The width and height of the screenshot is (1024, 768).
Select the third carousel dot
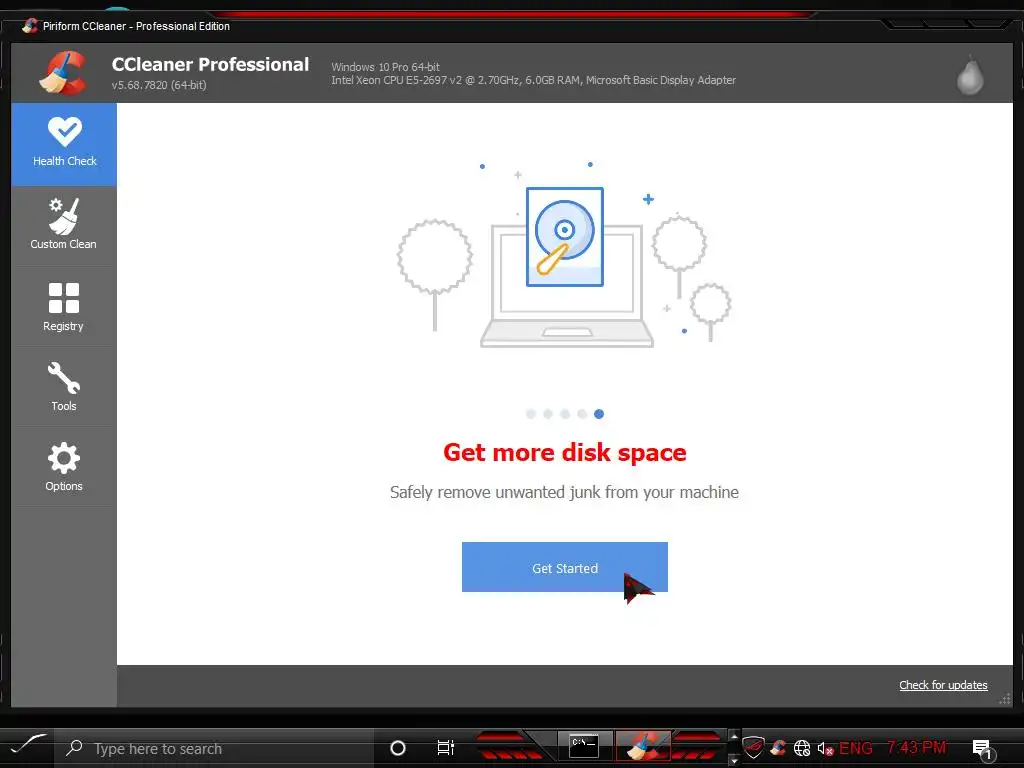pos(565,414)
